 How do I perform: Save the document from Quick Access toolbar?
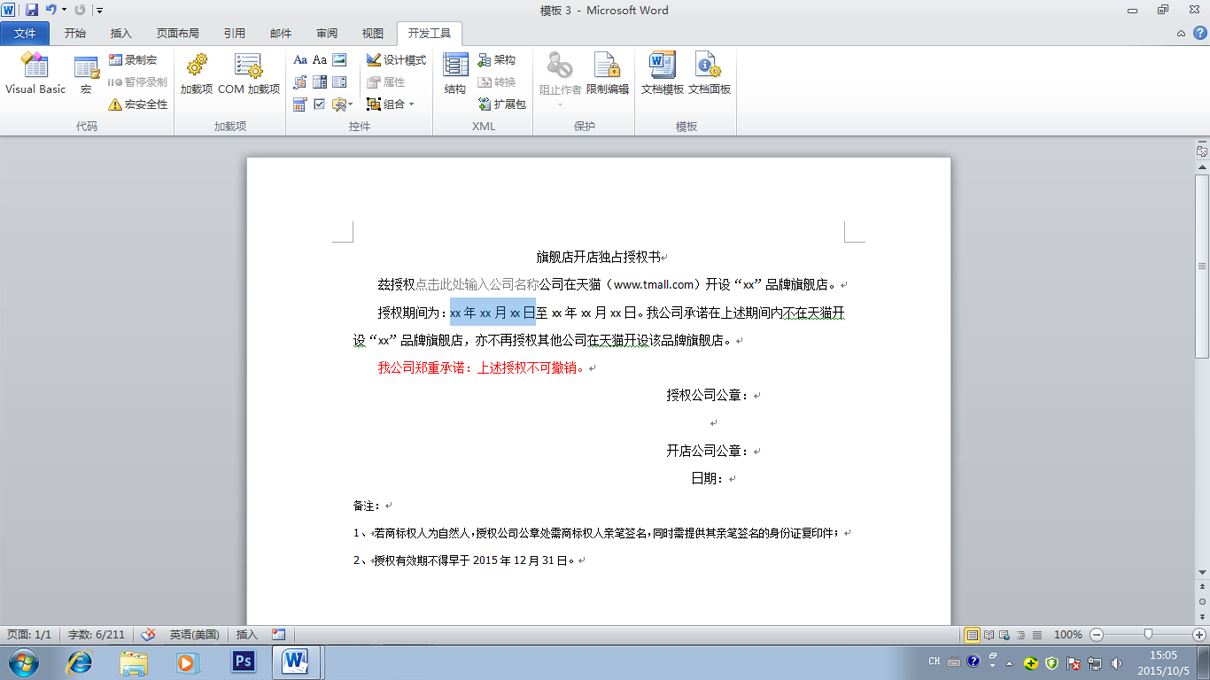[x=31, y=10]
